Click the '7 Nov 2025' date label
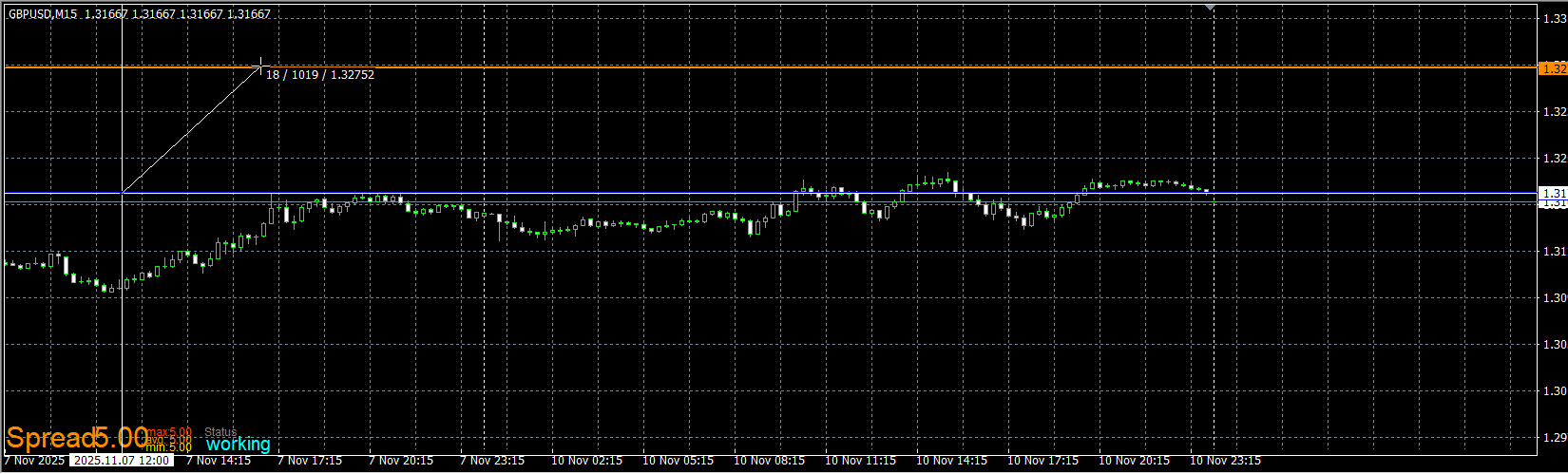The width and height of the screenshot is (1568, 474). tap(35, 461)
